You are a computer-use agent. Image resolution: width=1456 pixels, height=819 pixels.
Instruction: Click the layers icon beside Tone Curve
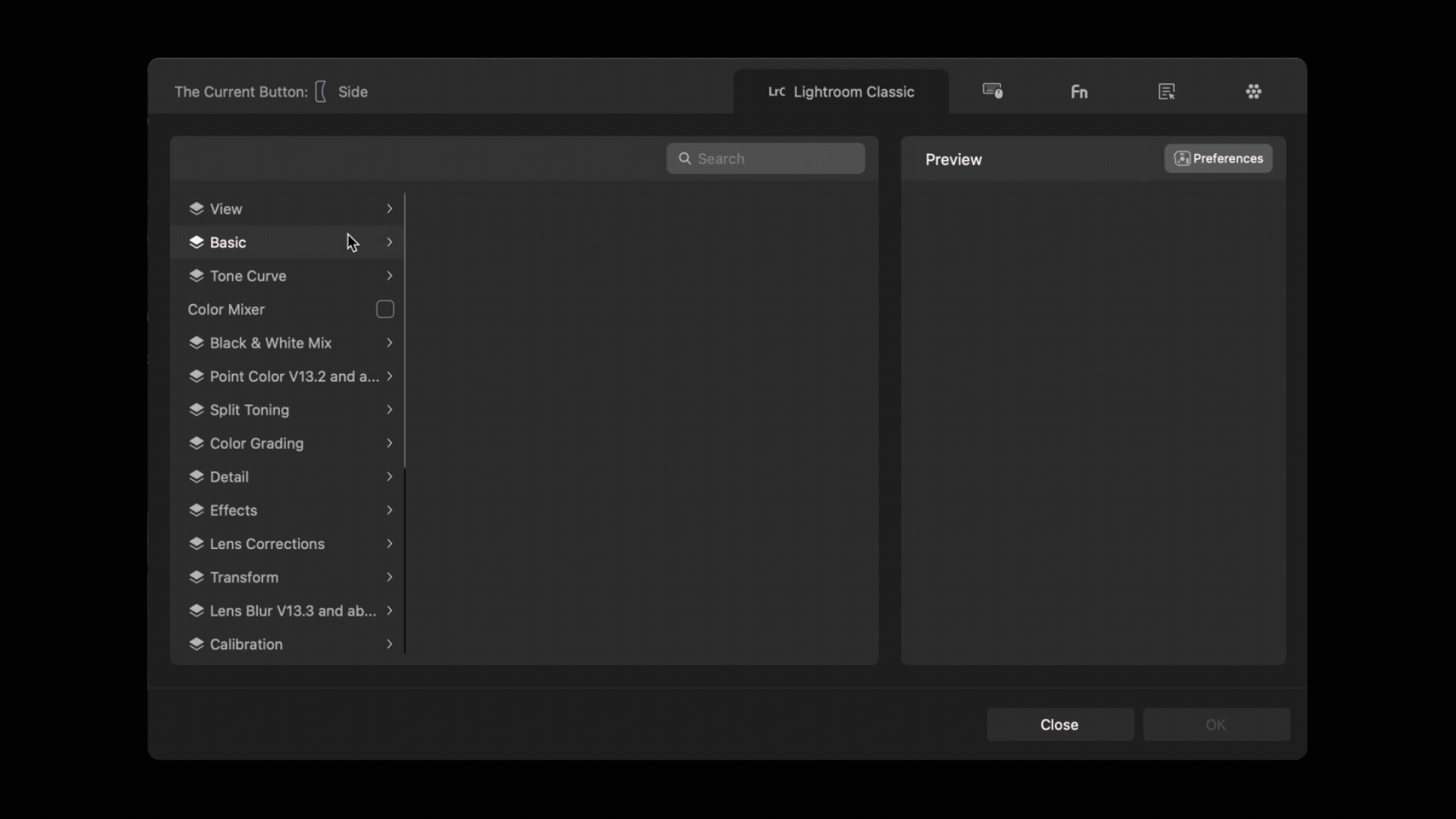coord(196,276)
